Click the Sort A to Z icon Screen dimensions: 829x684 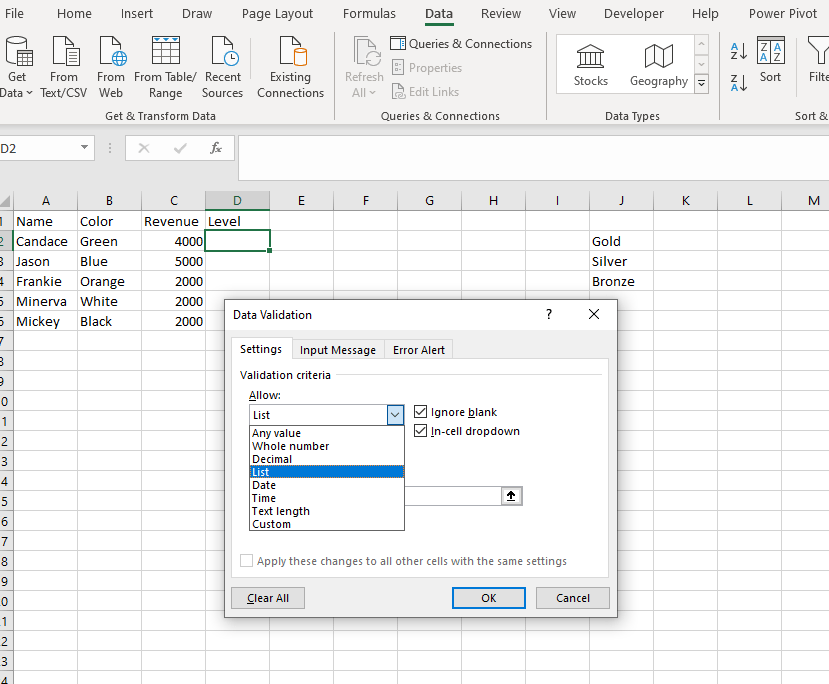[739, 52]
